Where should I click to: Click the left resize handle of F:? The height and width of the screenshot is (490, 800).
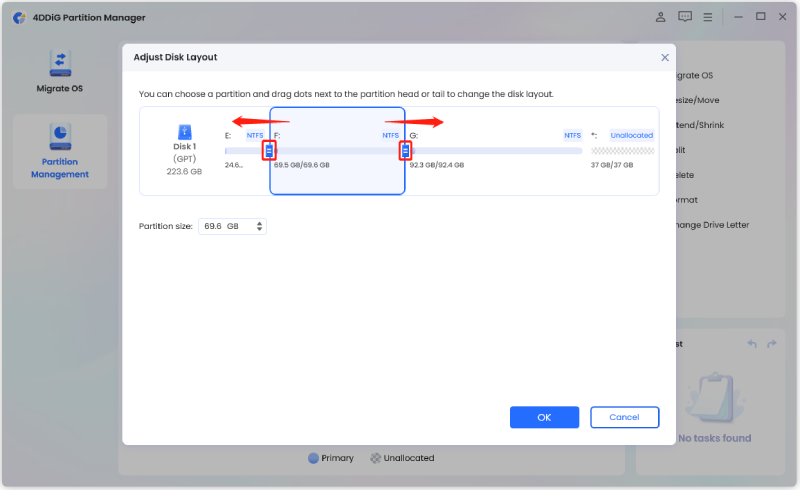coord(269,151)
